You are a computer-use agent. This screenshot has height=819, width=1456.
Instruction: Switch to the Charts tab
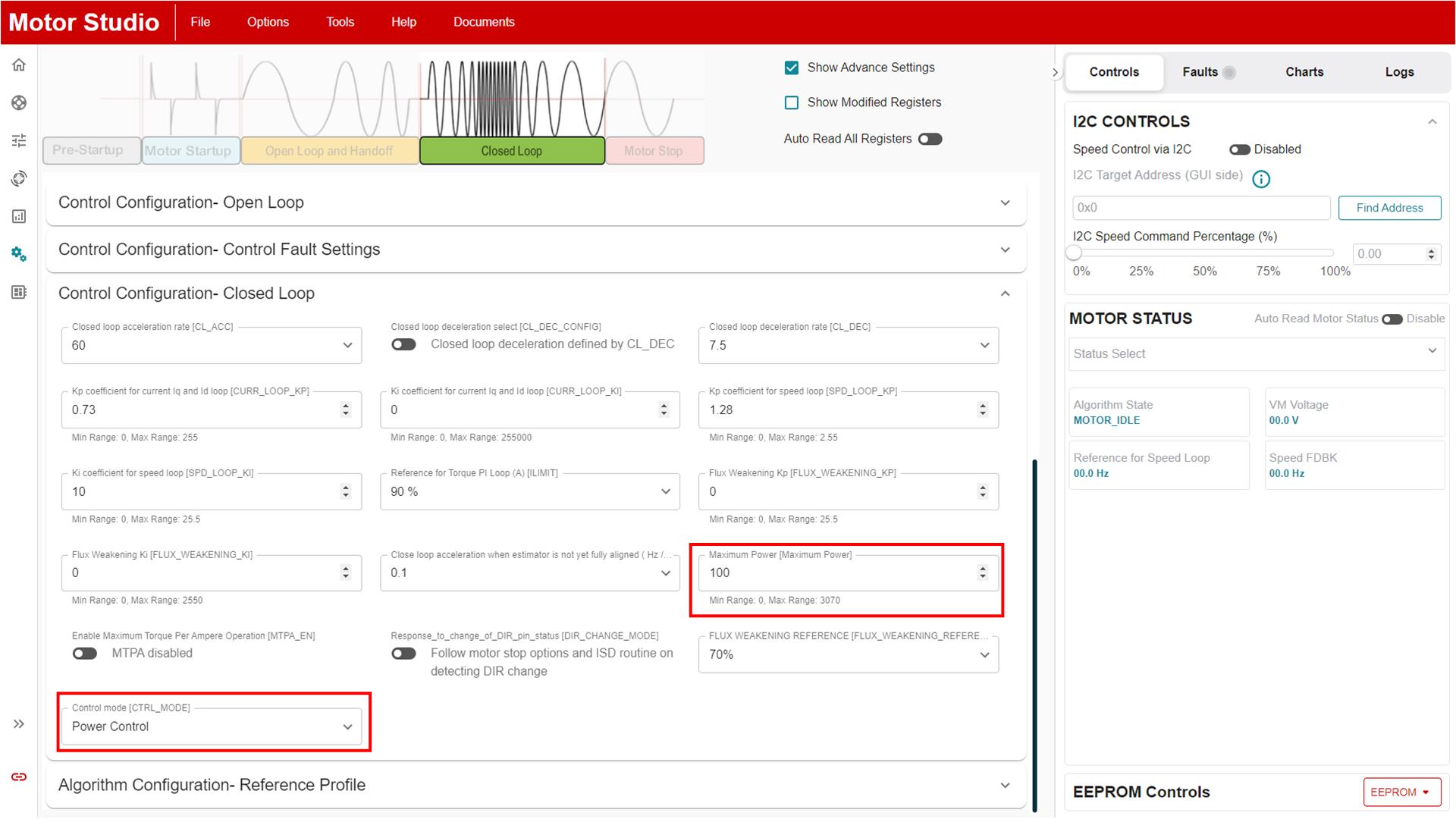point(1305,72)
